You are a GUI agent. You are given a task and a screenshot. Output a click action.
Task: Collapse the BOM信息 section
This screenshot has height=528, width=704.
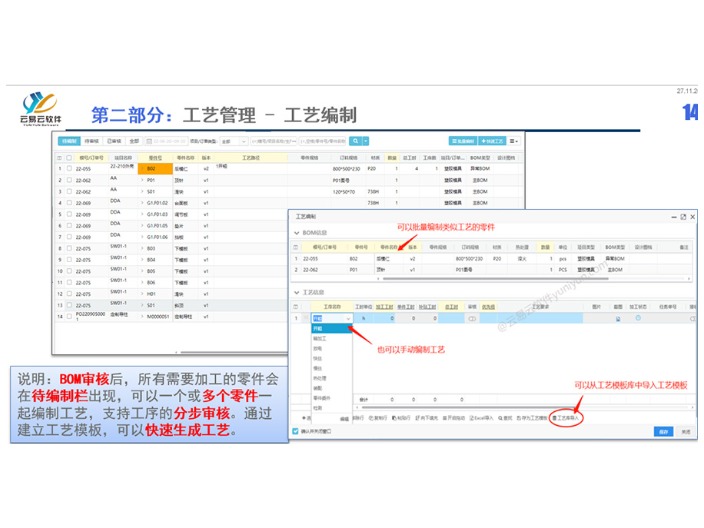(296, 233)
